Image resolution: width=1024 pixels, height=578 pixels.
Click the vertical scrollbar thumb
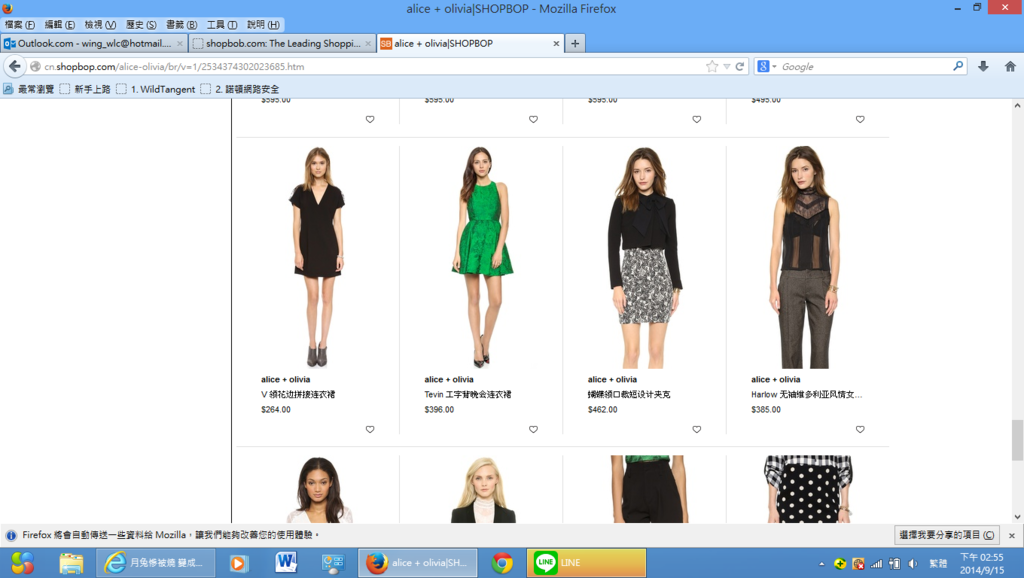pos(1017,440)
